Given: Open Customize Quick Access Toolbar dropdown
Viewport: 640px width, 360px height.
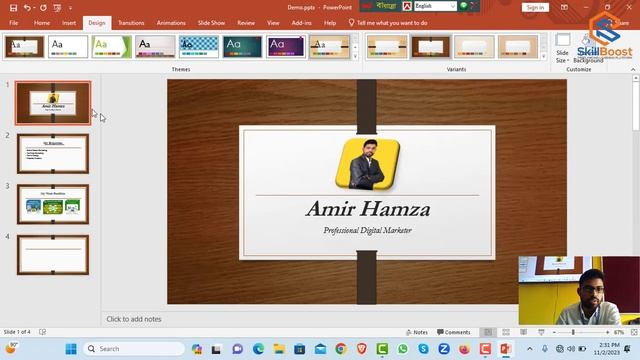Looking at the screenshot, I should click(71, 8).
